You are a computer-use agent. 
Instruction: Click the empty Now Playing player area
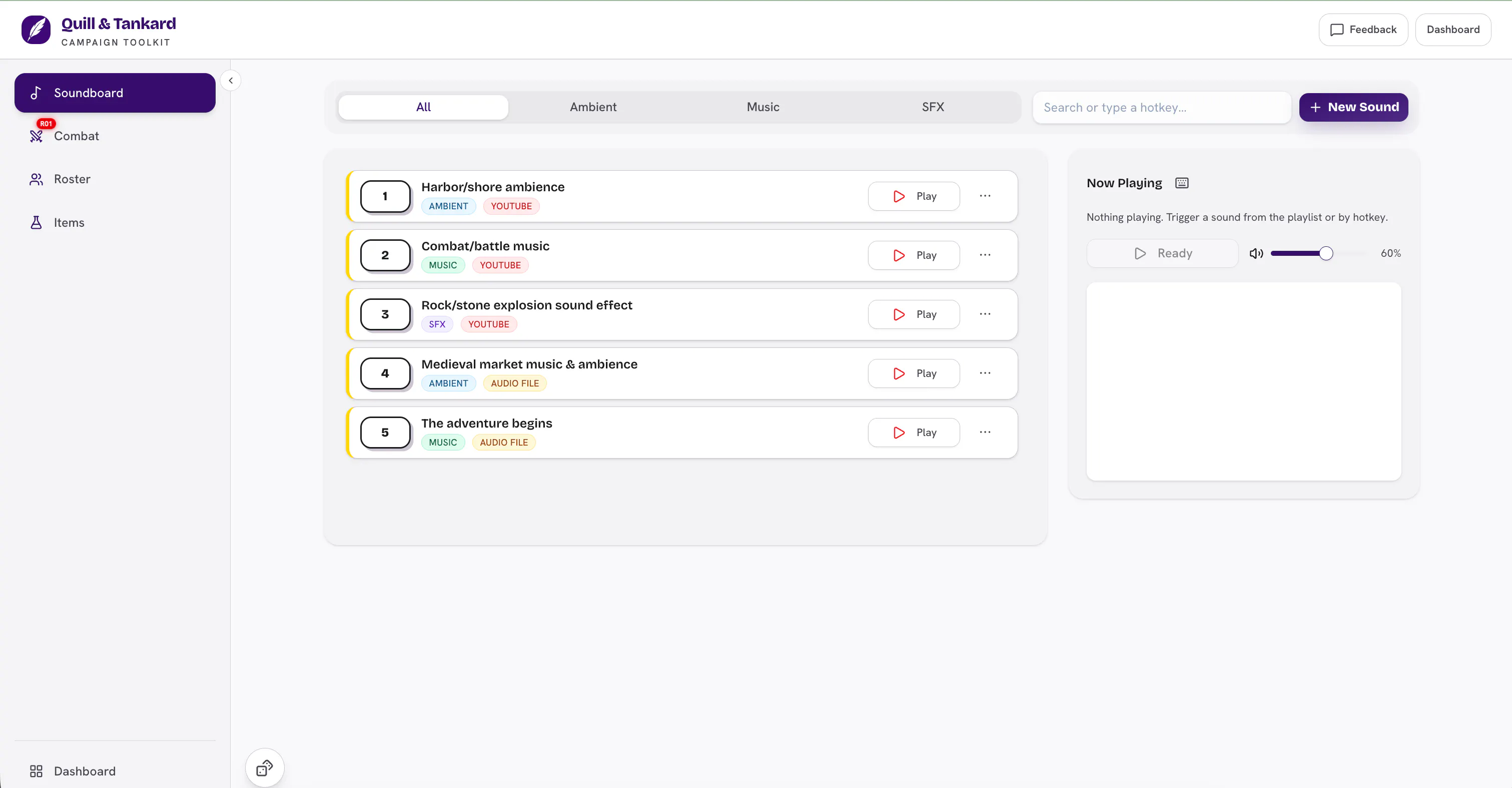tap(1244, 381)
